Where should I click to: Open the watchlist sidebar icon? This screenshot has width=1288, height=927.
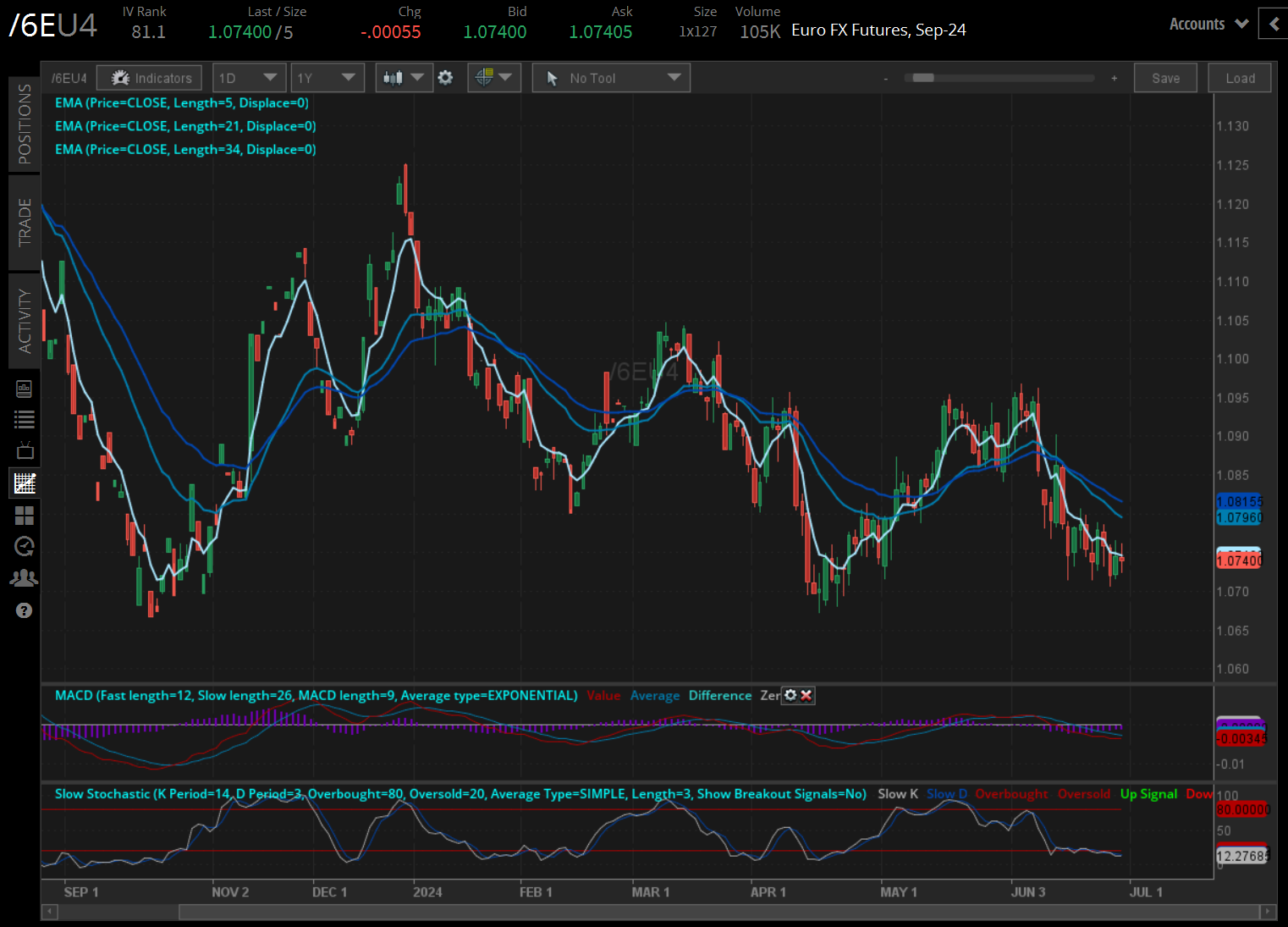click(x=24, y=418)
